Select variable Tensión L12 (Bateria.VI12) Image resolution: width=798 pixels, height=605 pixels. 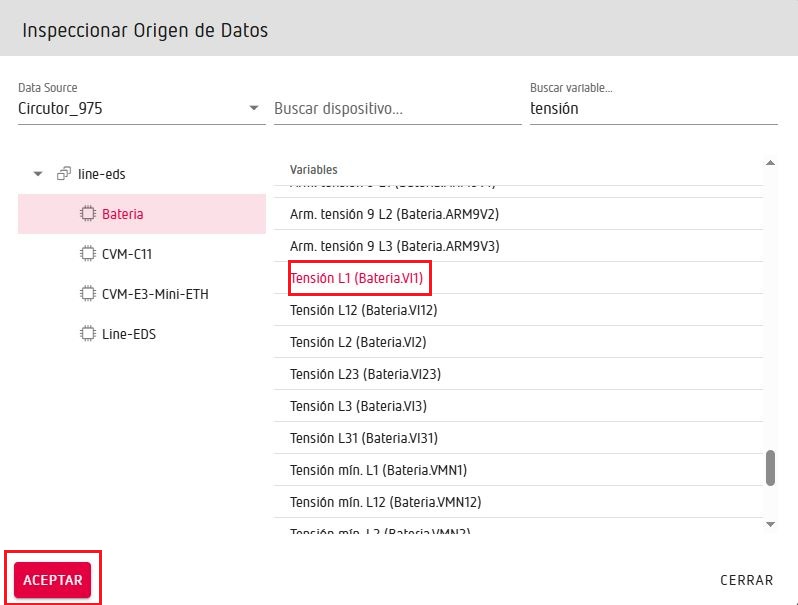(x=518, y=310)
